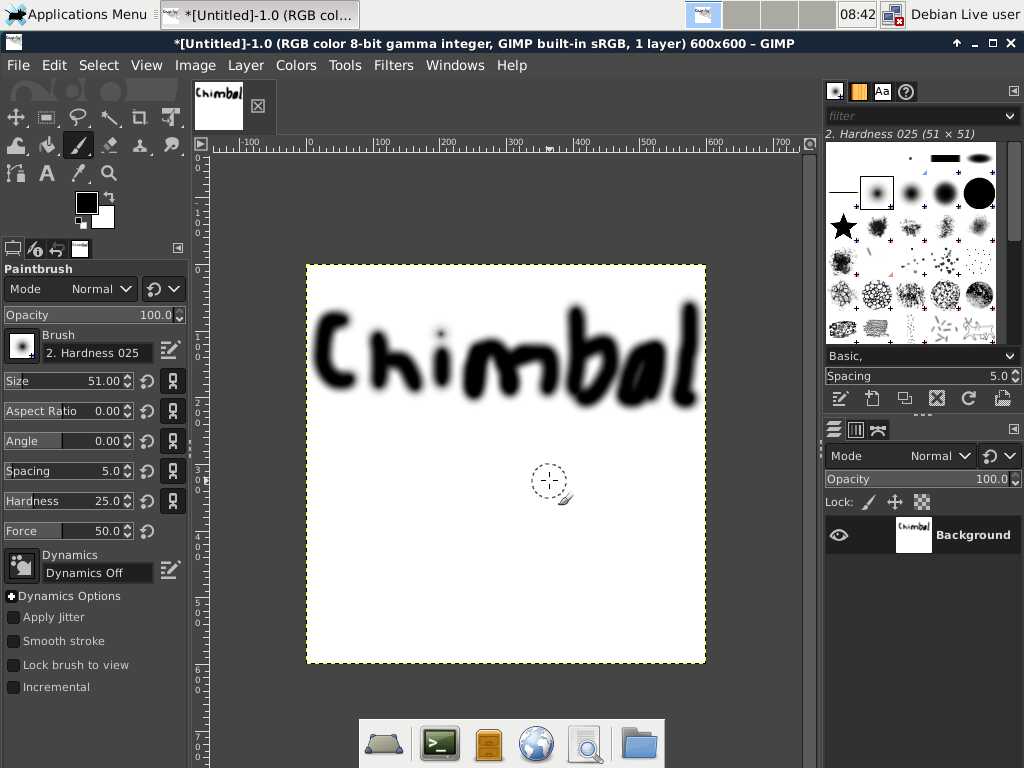The height and width of the screenshot is (768, 1024).
Task: Select the Zoom magnifier tool
Action: coord(109,174)
